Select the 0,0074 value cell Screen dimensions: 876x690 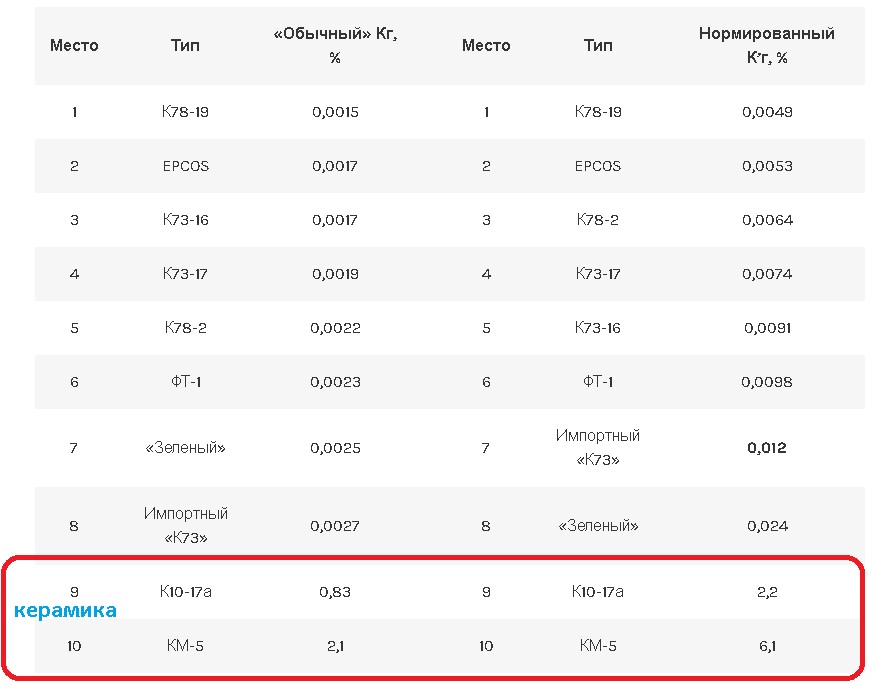tap(767, 274)
